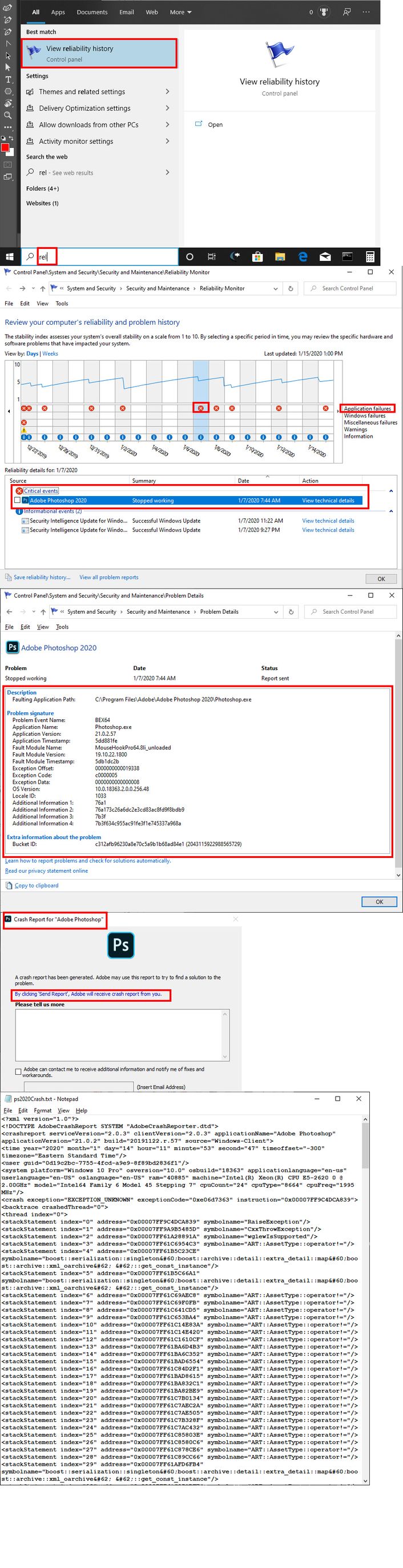Select the 1/7/2020 application failure marker
The width and height of the screenshot is (403, 1568).
tap(201, 408)
